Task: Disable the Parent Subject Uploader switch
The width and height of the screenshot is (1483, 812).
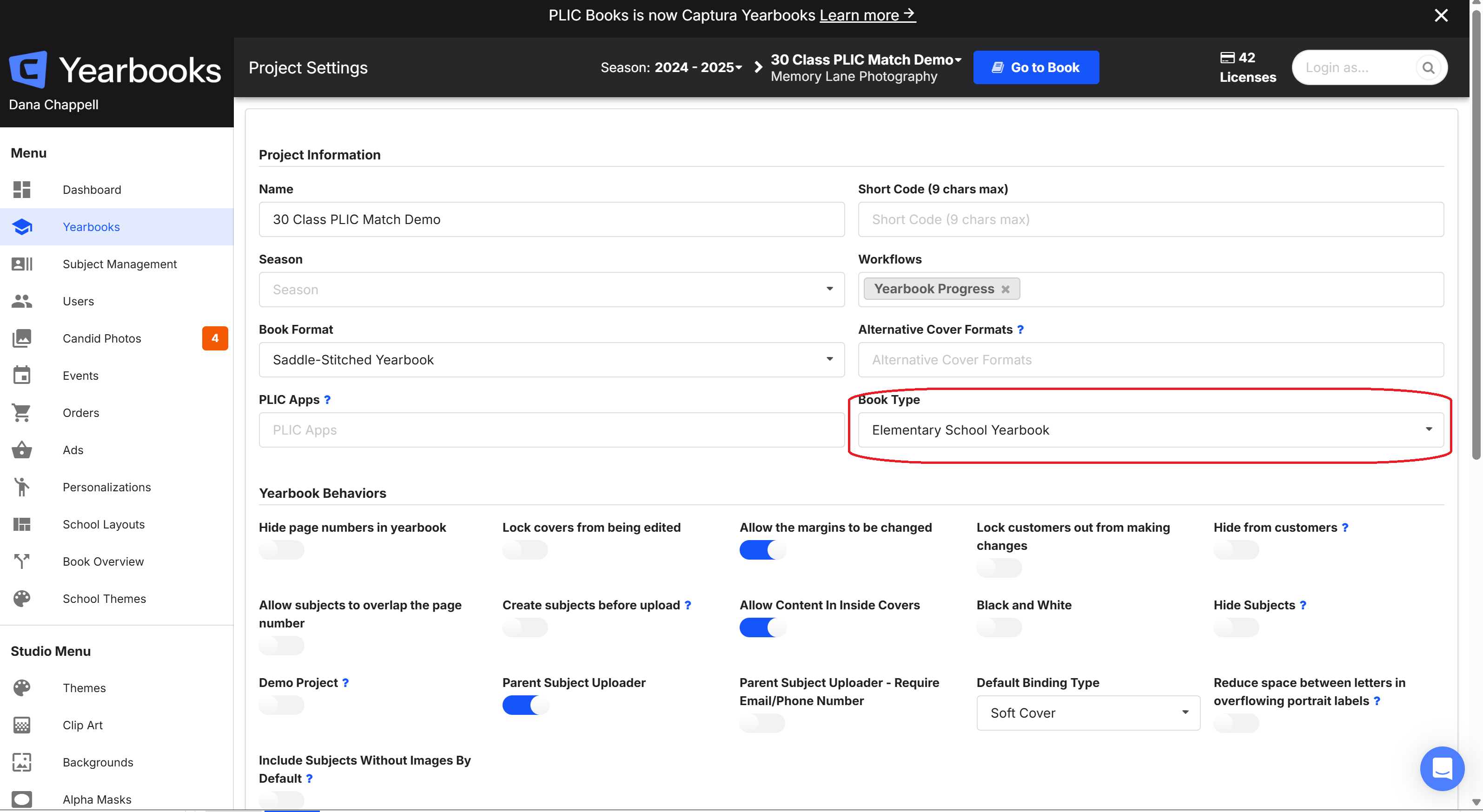Action: tap(525, 705)
